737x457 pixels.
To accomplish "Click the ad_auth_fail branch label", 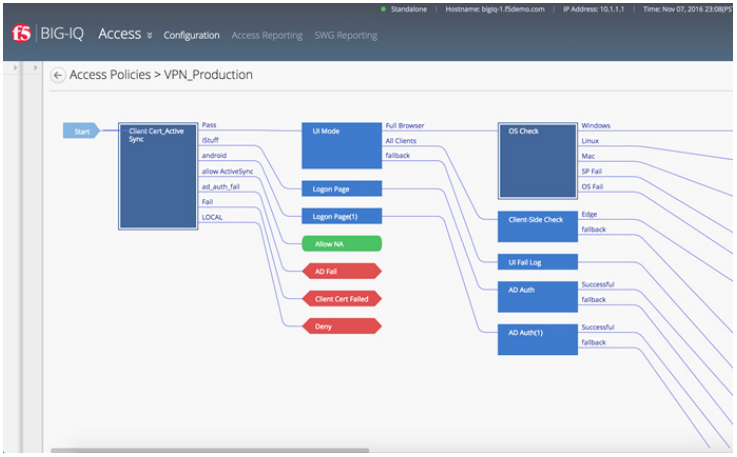I will click(x=220, y=187).
